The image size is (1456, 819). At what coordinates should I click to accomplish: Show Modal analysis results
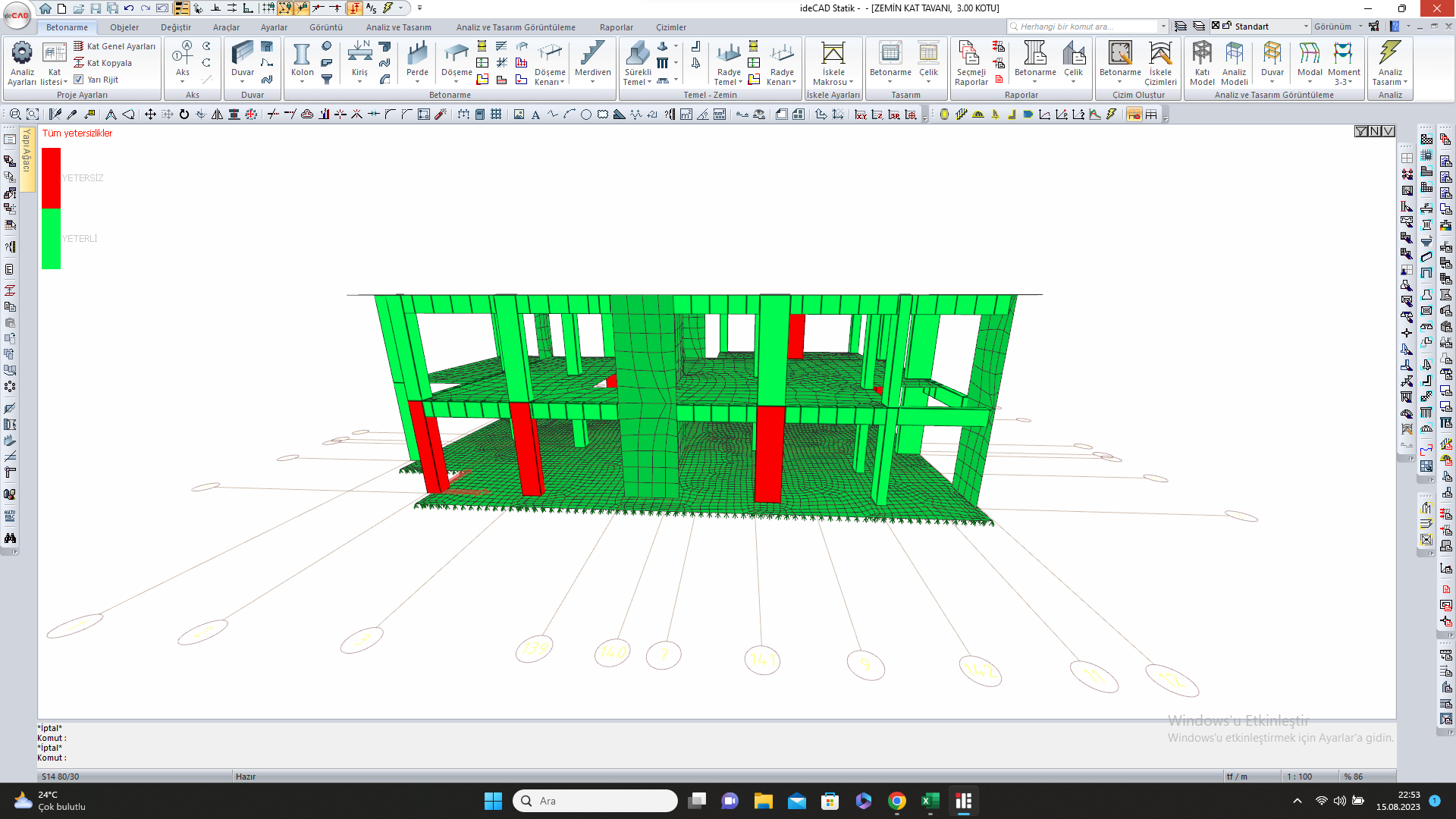coord(1310,61)
